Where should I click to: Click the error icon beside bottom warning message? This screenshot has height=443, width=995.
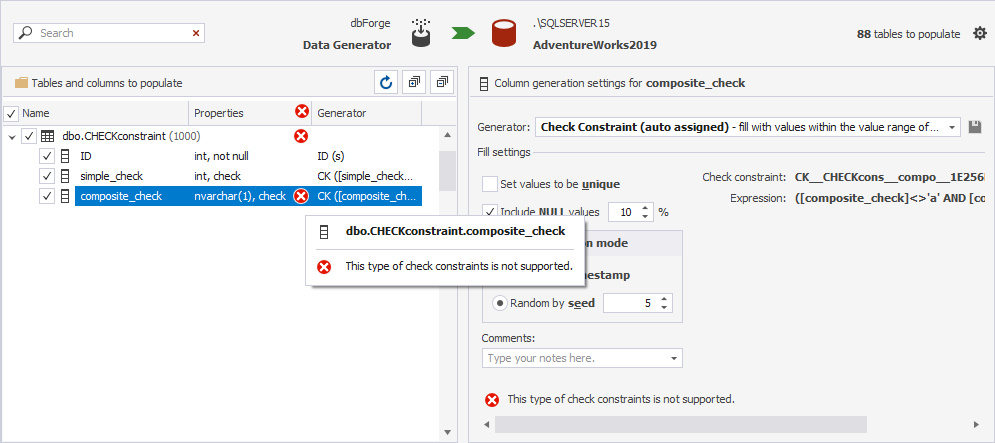[492, 400]
